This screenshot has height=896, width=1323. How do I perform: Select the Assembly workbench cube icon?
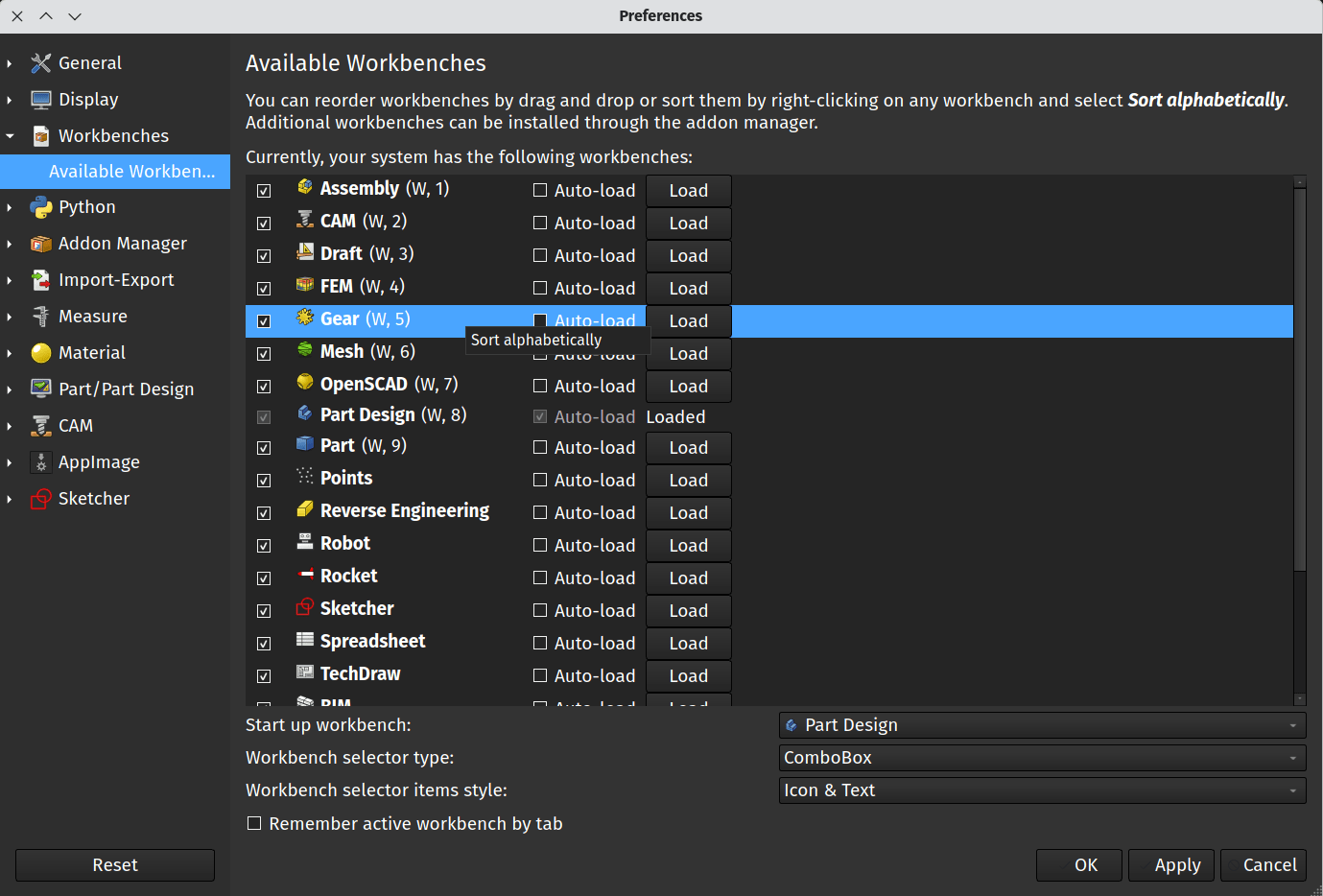pos(305,188)
